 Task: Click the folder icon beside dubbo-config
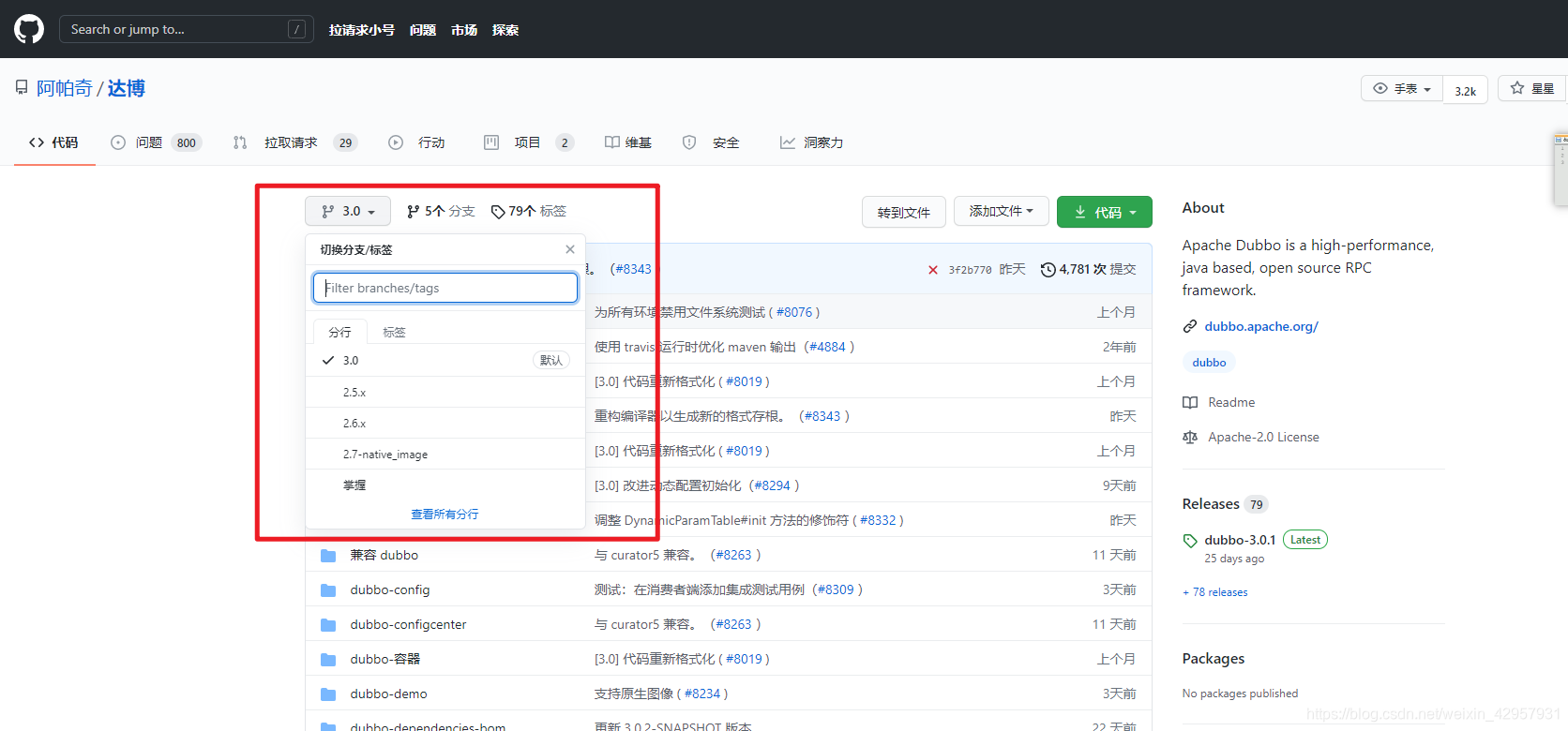[x=328, y=590]
